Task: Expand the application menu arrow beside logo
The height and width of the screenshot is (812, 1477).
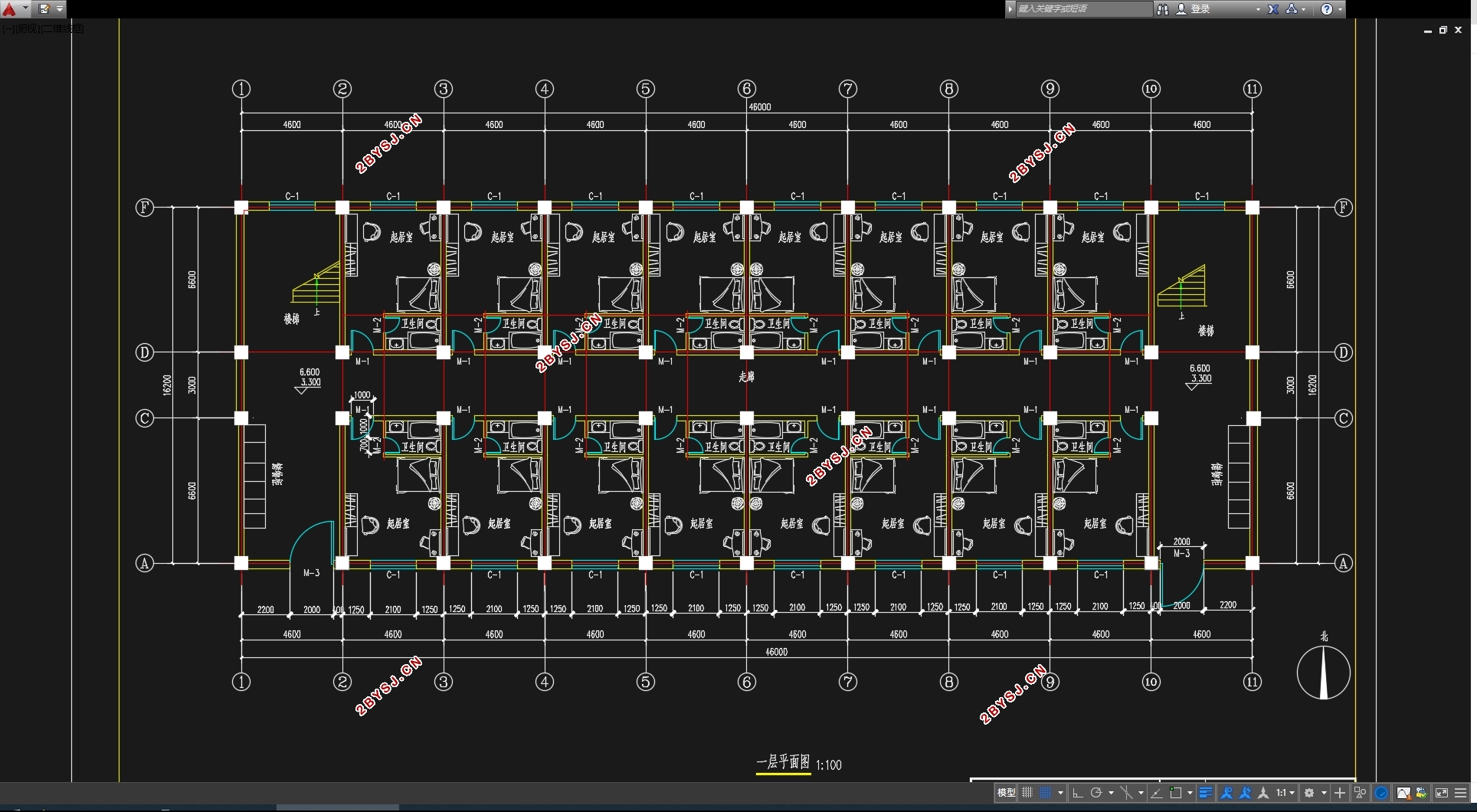Action: coord(25,9)
